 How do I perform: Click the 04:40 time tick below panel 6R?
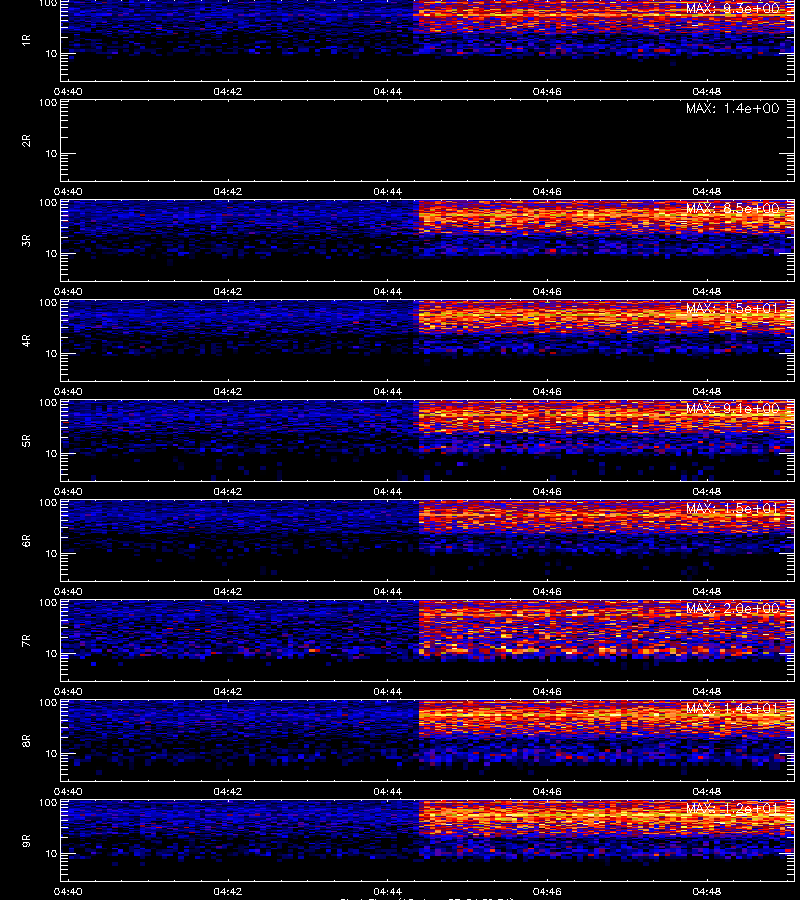pos(68,592)
